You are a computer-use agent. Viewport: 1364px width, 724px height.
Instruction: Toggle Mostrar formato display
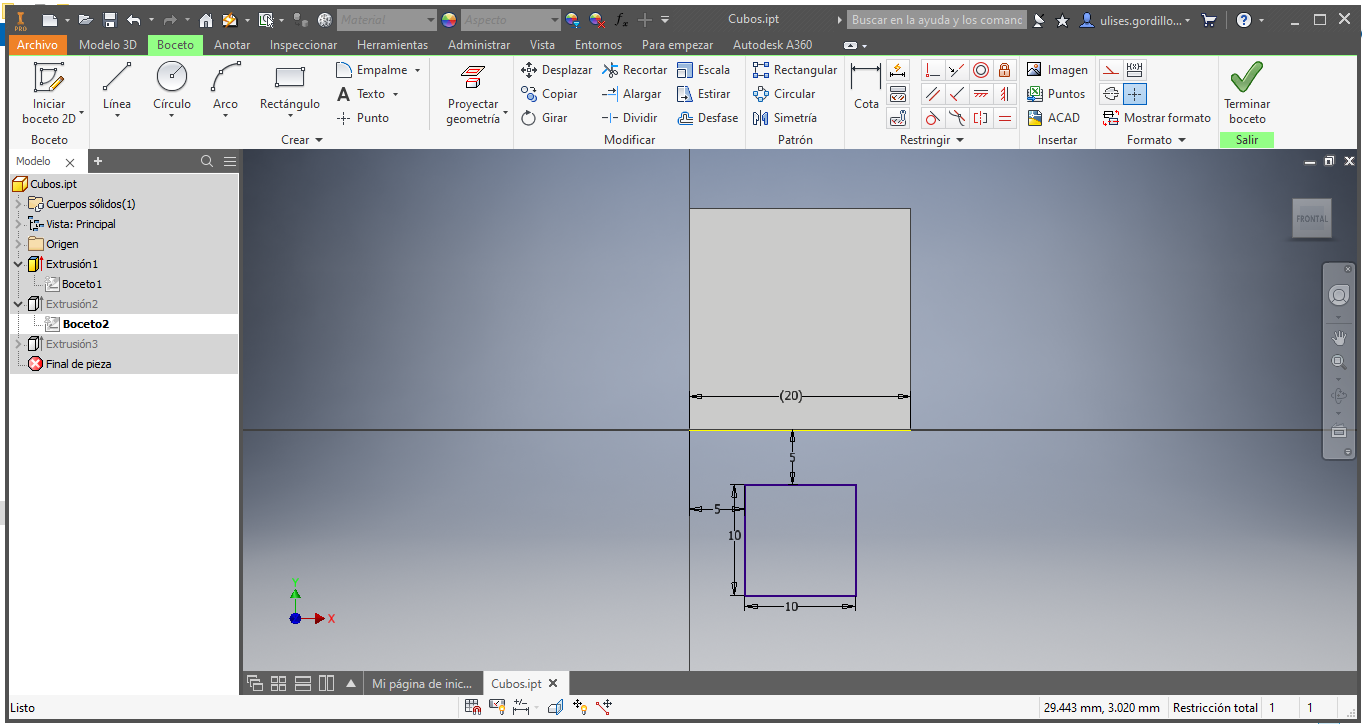[x=1156, y=118]
